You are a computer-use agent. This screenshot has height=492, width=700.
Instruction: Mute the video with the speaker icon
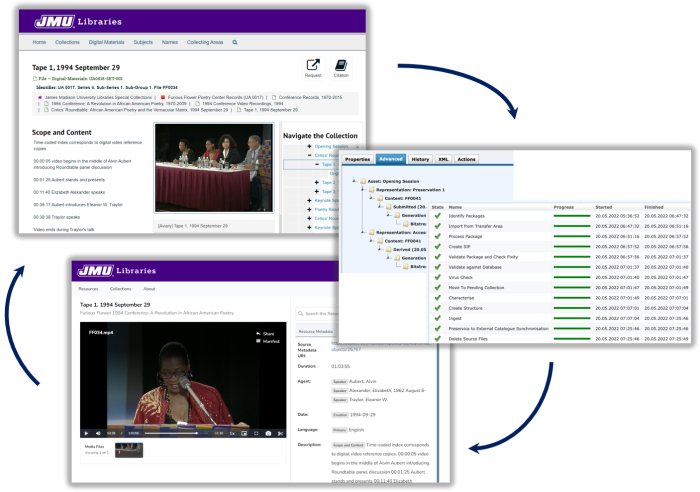pos(98,433)
